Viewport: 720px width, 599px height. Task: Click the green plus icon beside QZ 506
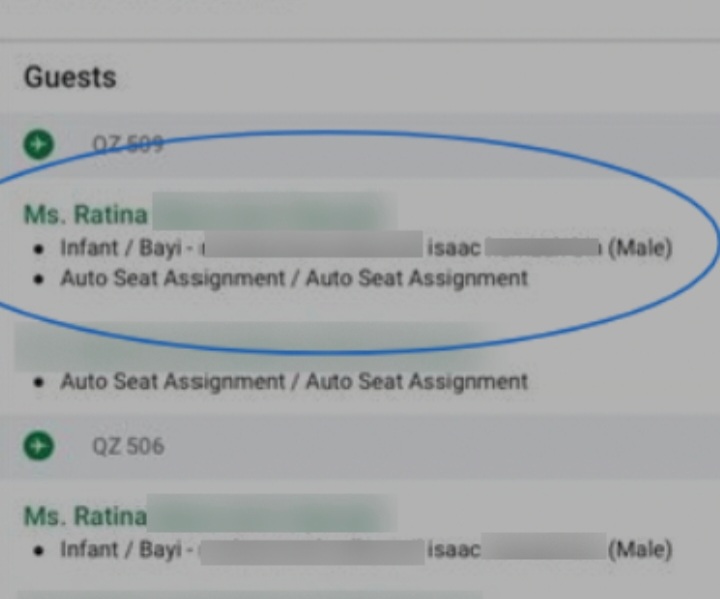[38, 446]
